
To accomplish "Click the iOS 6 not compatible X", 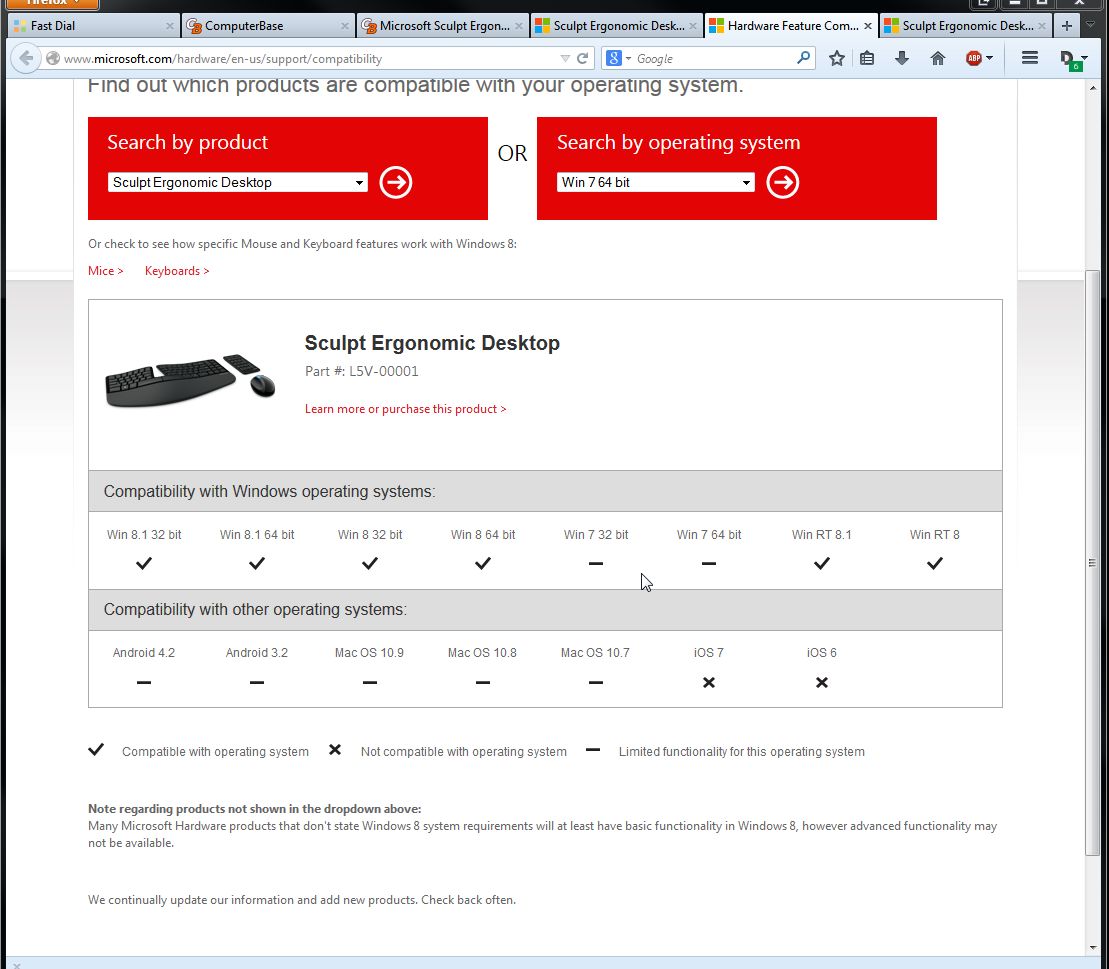I will (x=821, y=683).
